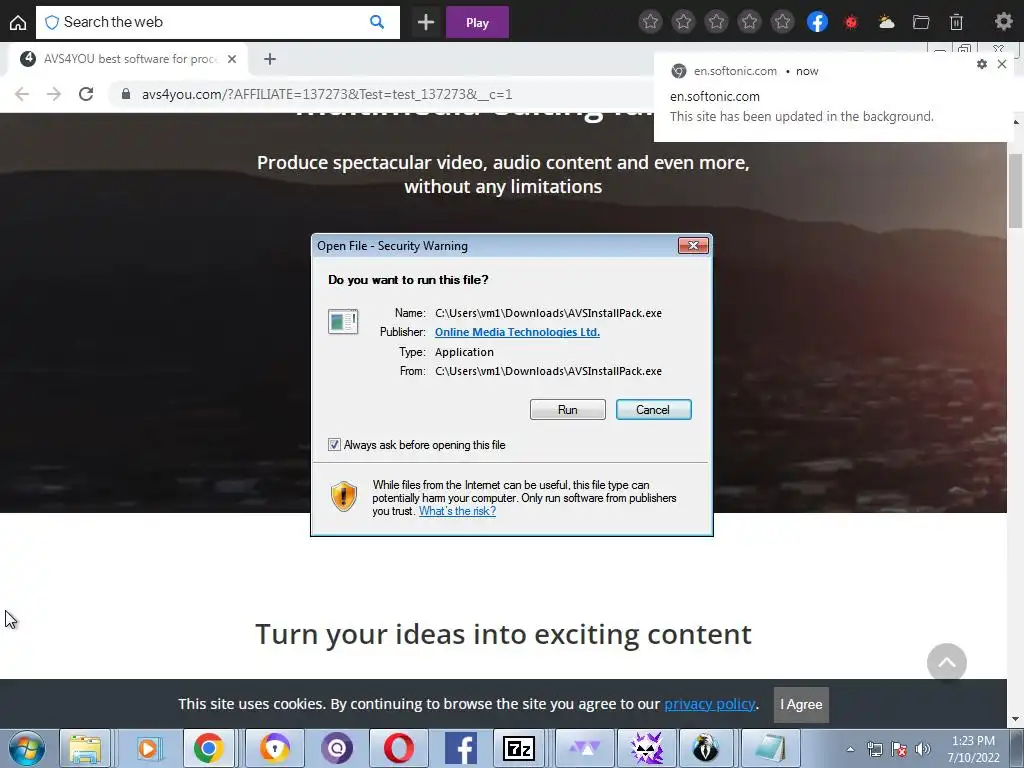Screen dimensions: 1024x768
Task: Click the scroll-to-top circle arrow
Action: coord(946,662)
